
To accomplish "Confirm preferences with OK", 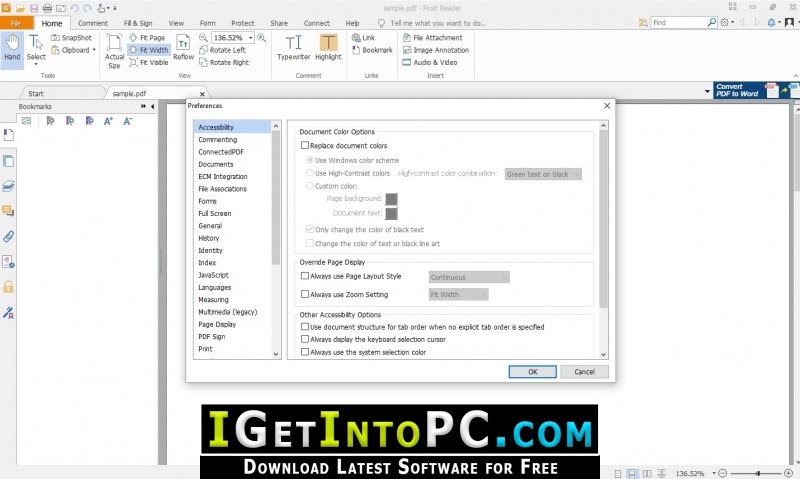I will click(x=532, y=372).
